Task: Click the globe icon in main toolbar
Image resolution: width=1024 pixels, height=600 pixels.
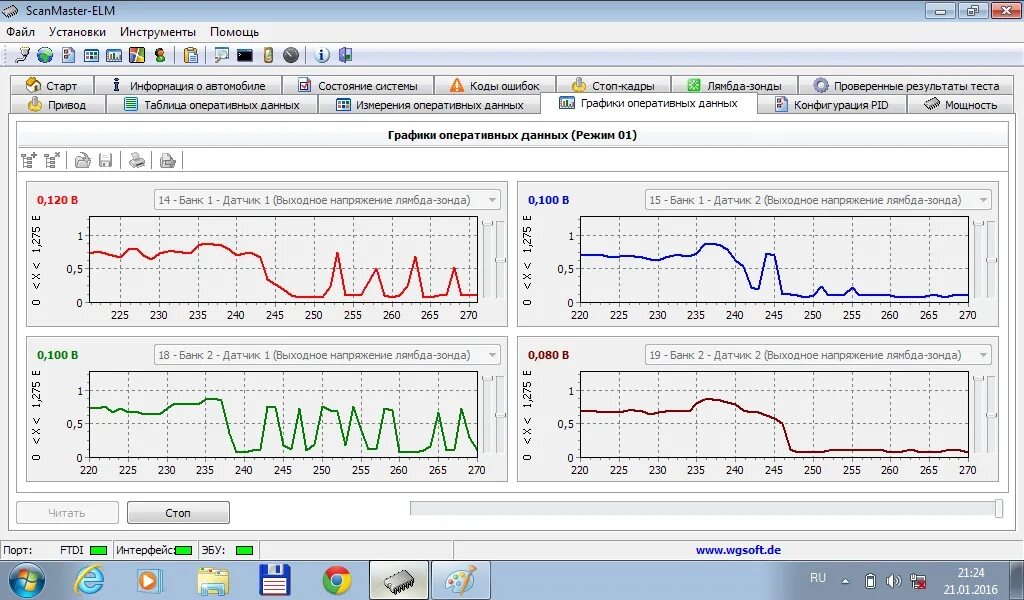Action: [x=45, y=55]
